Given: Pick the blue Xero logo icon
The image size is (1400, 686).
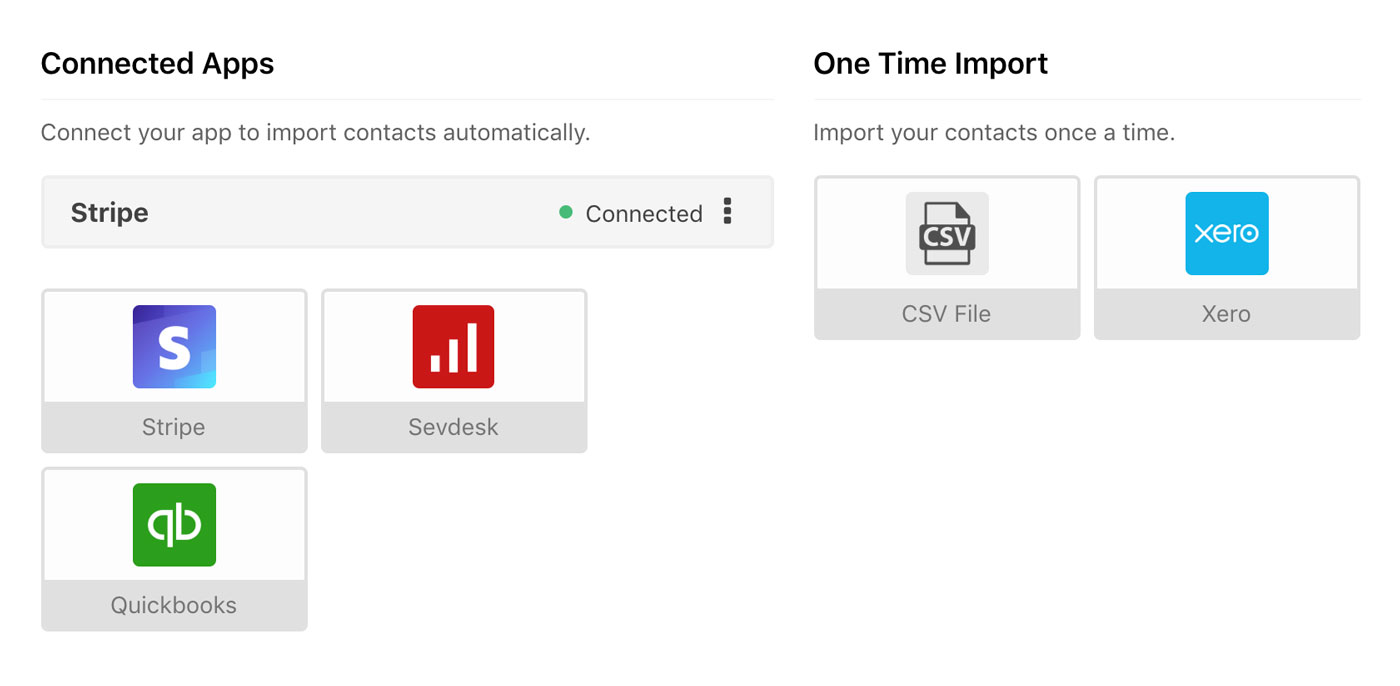Looking at the screenshot, I should pos(1226,233).
